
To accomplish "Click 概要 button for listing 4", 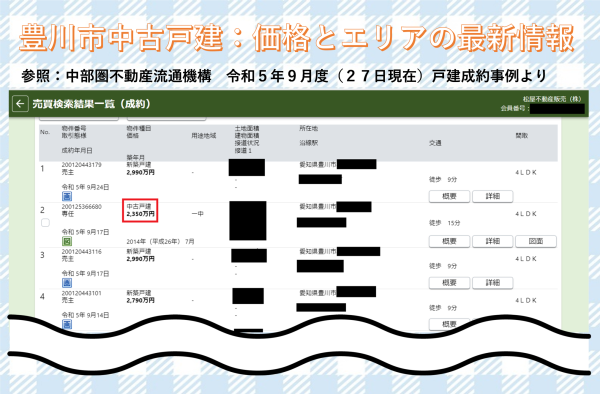I will tap(449, 324).
